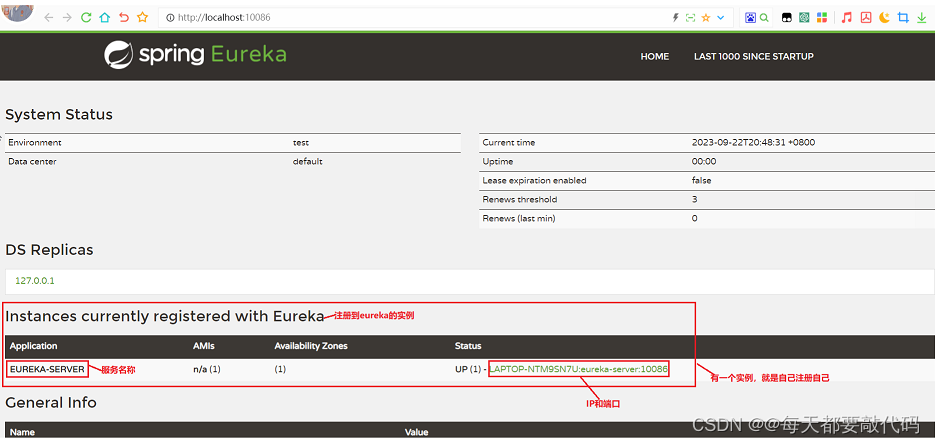Click the Spring Eureka logo
935x444 pixels.
[195, 55]
